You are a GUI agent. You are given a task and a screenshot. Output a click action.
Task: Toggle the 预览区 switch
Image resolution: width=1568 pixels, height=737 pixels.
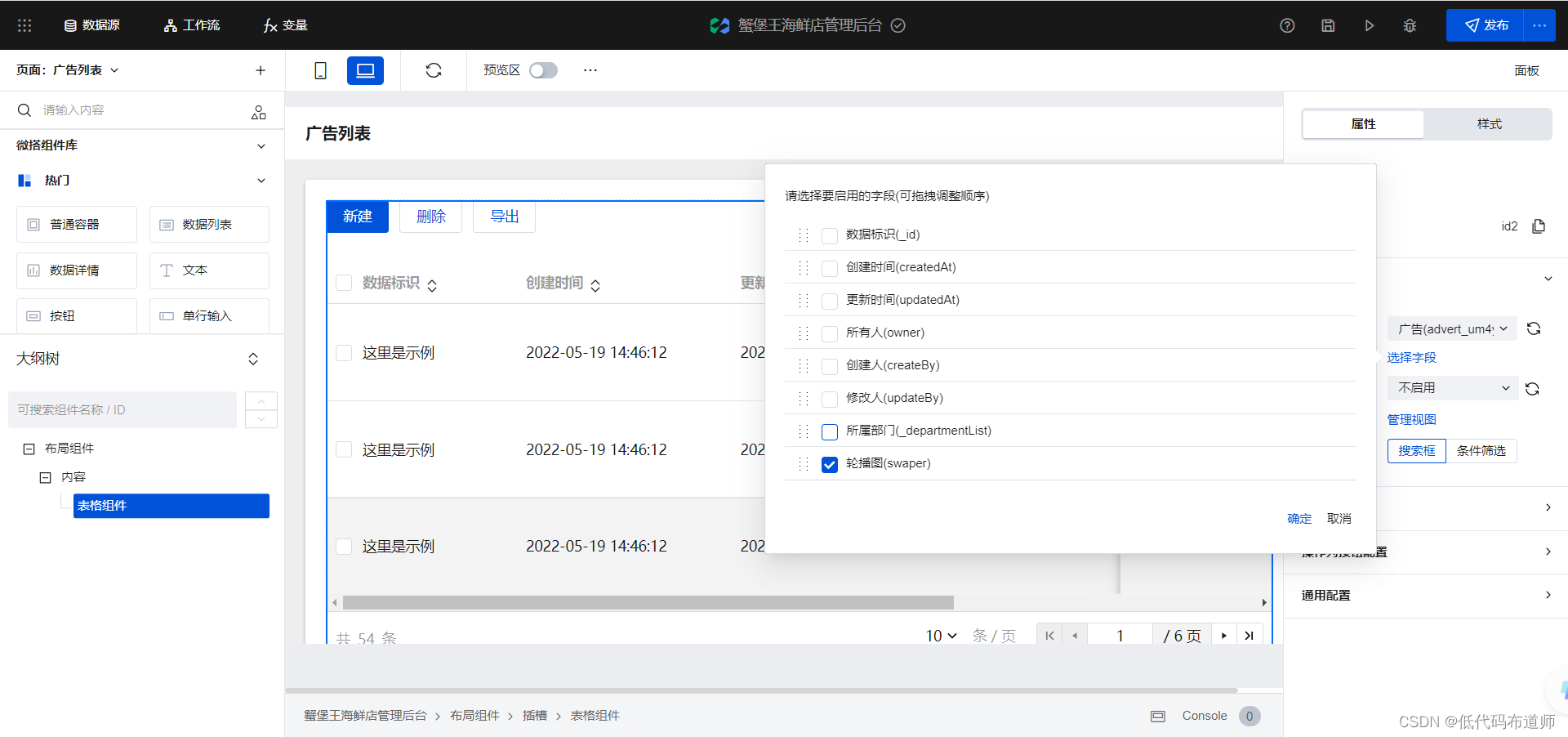[543, 70]
